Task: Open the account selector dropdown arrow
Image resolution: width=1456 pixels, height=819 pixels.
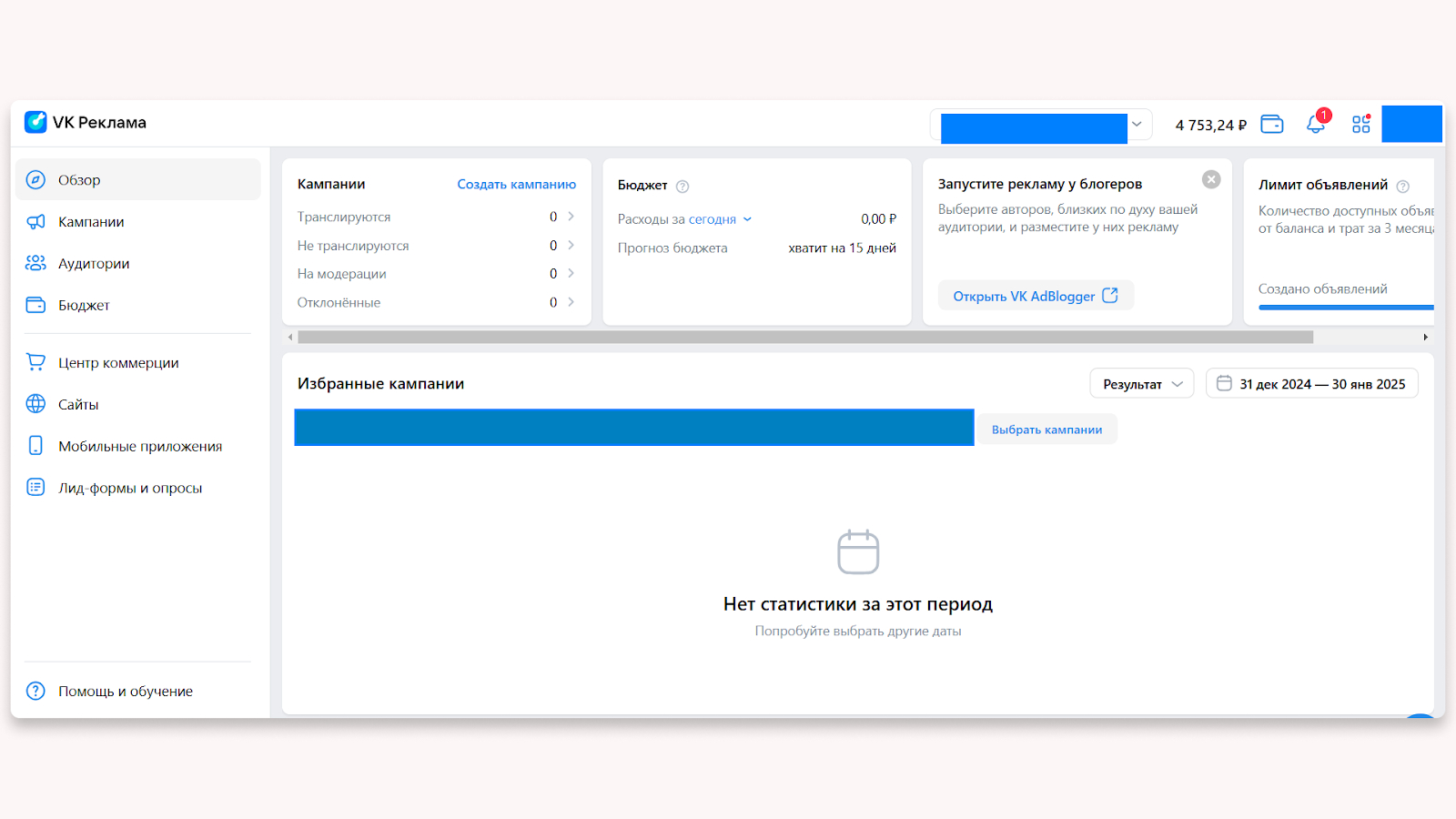Action: click(1137, 124)
